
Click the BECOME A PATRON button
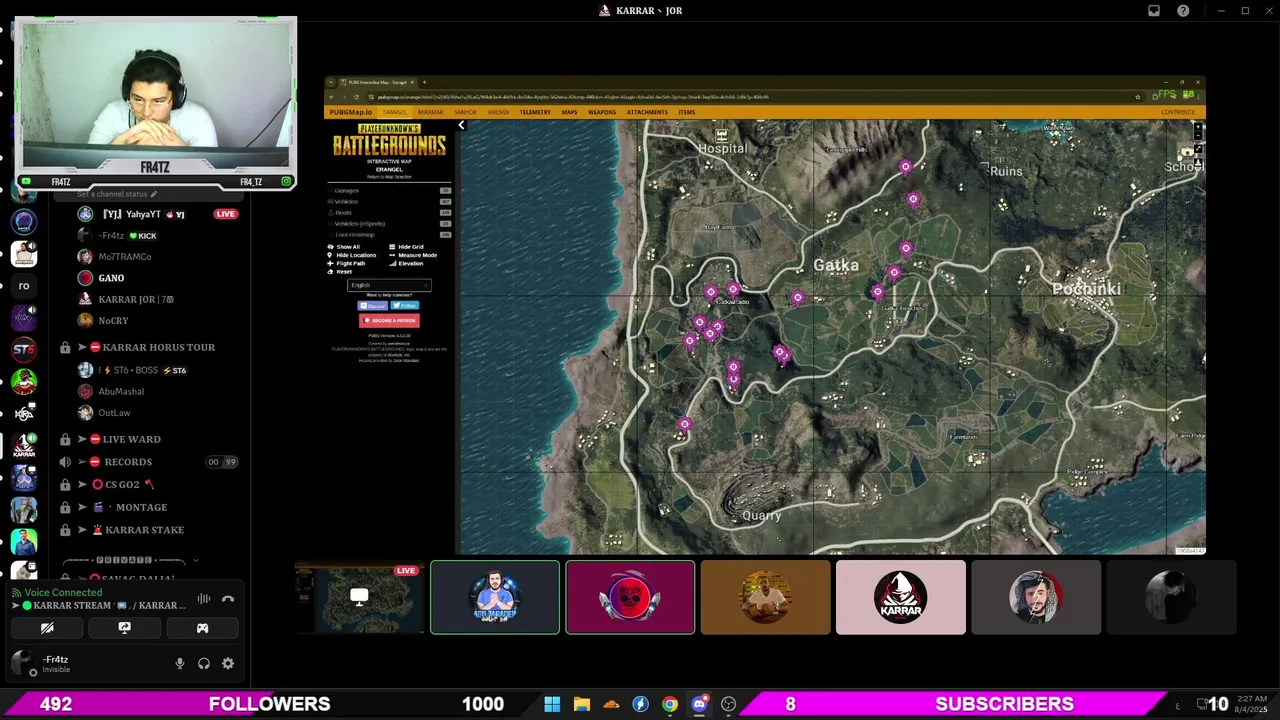pos(389,320)
